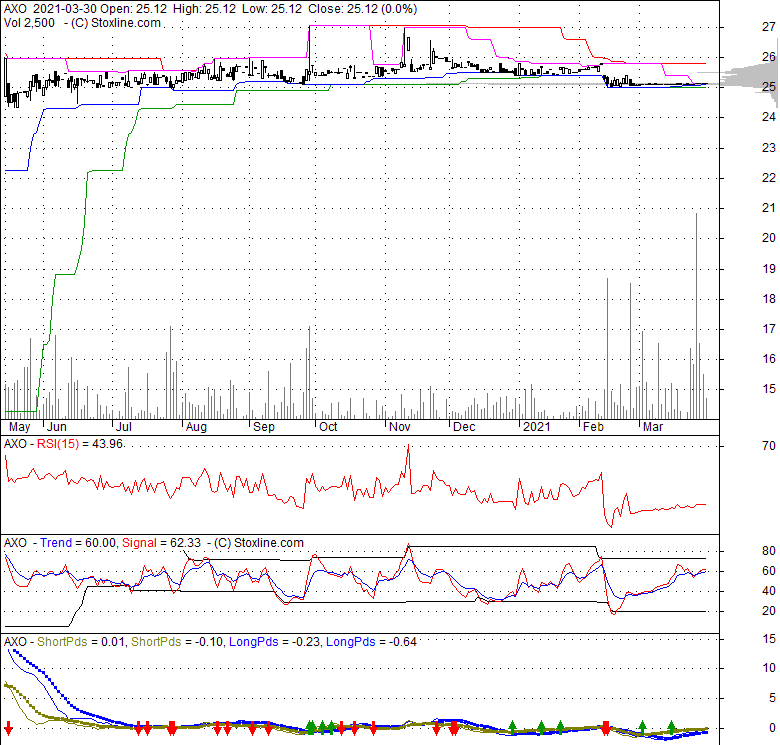Screen dimensions: 780x745
Task: Click the Oct label on the time axis
Action: click(328, 427)
